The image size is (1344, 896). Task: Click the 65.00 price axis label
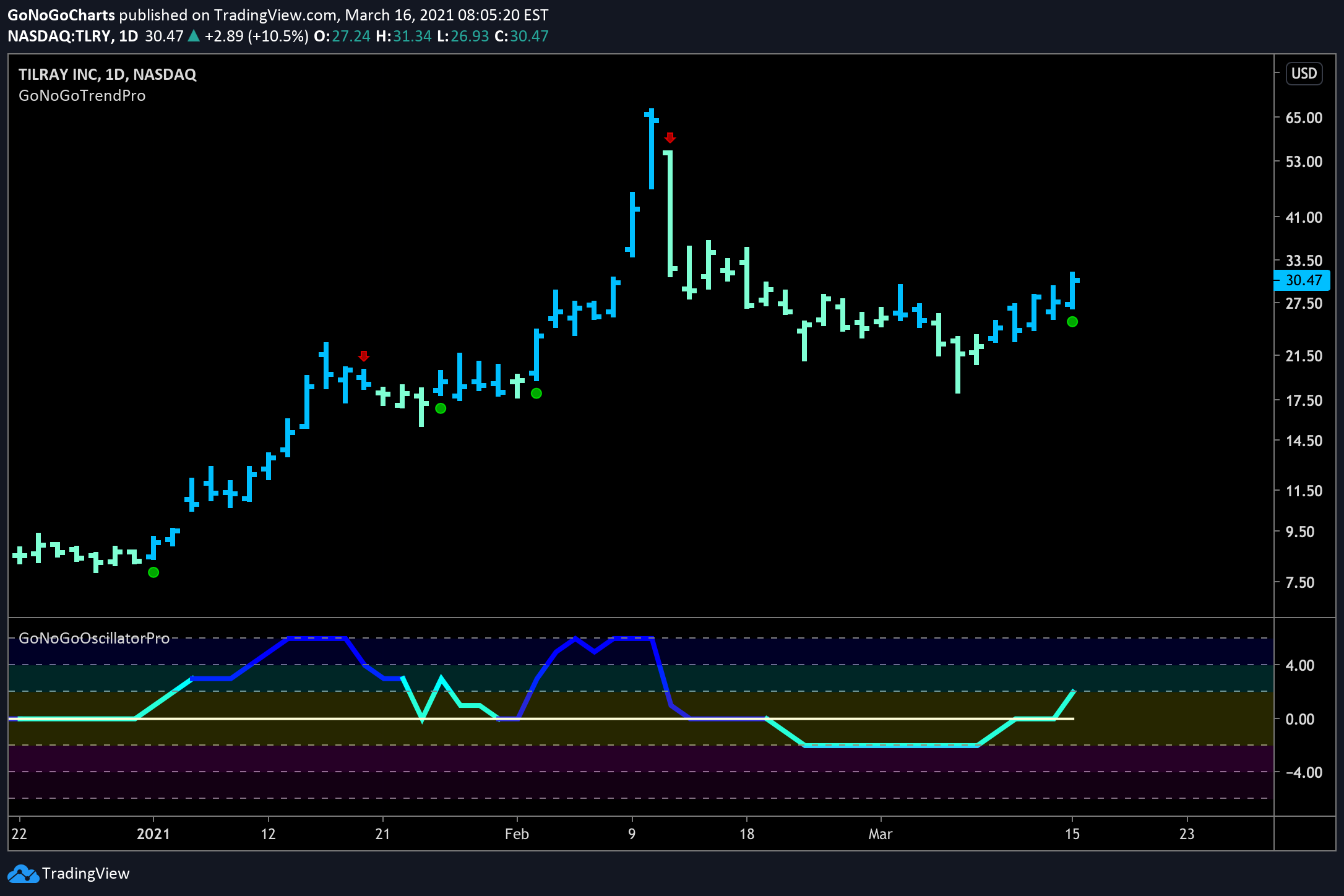pos(1304,118)
